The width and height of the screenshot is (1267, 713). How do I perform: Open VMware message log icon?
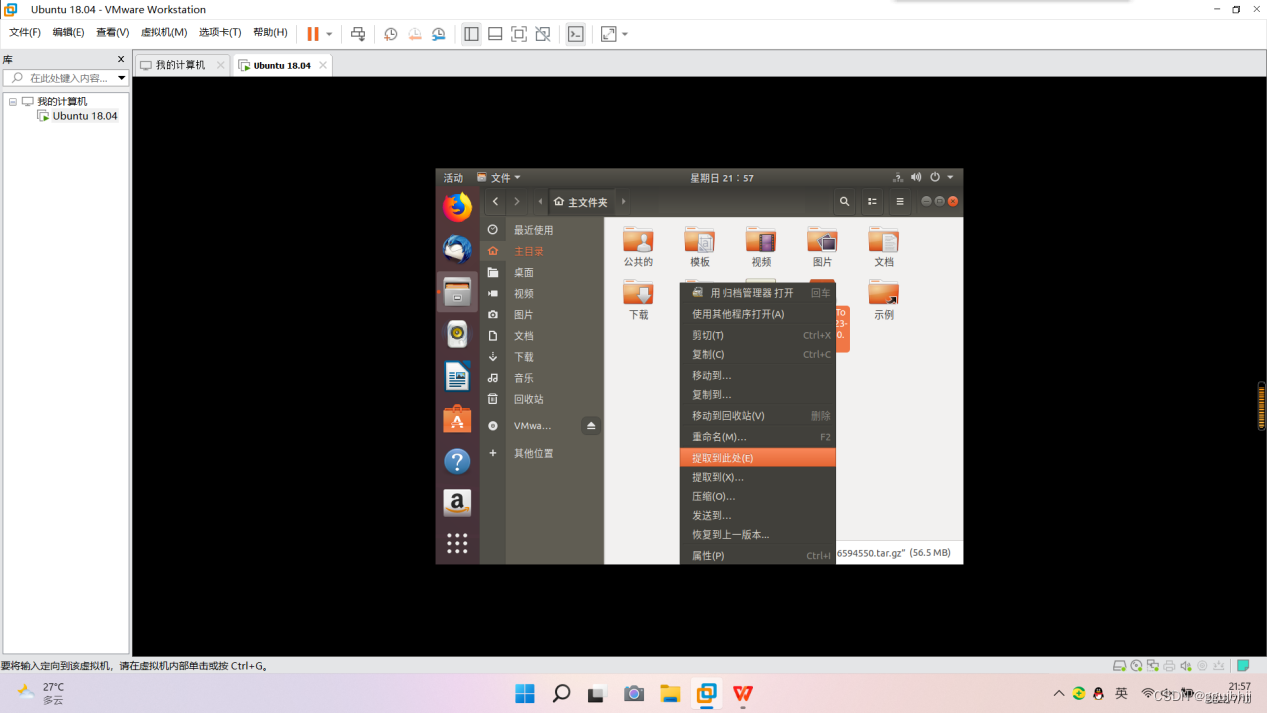pyautogui.click(x=1244, y=666)
